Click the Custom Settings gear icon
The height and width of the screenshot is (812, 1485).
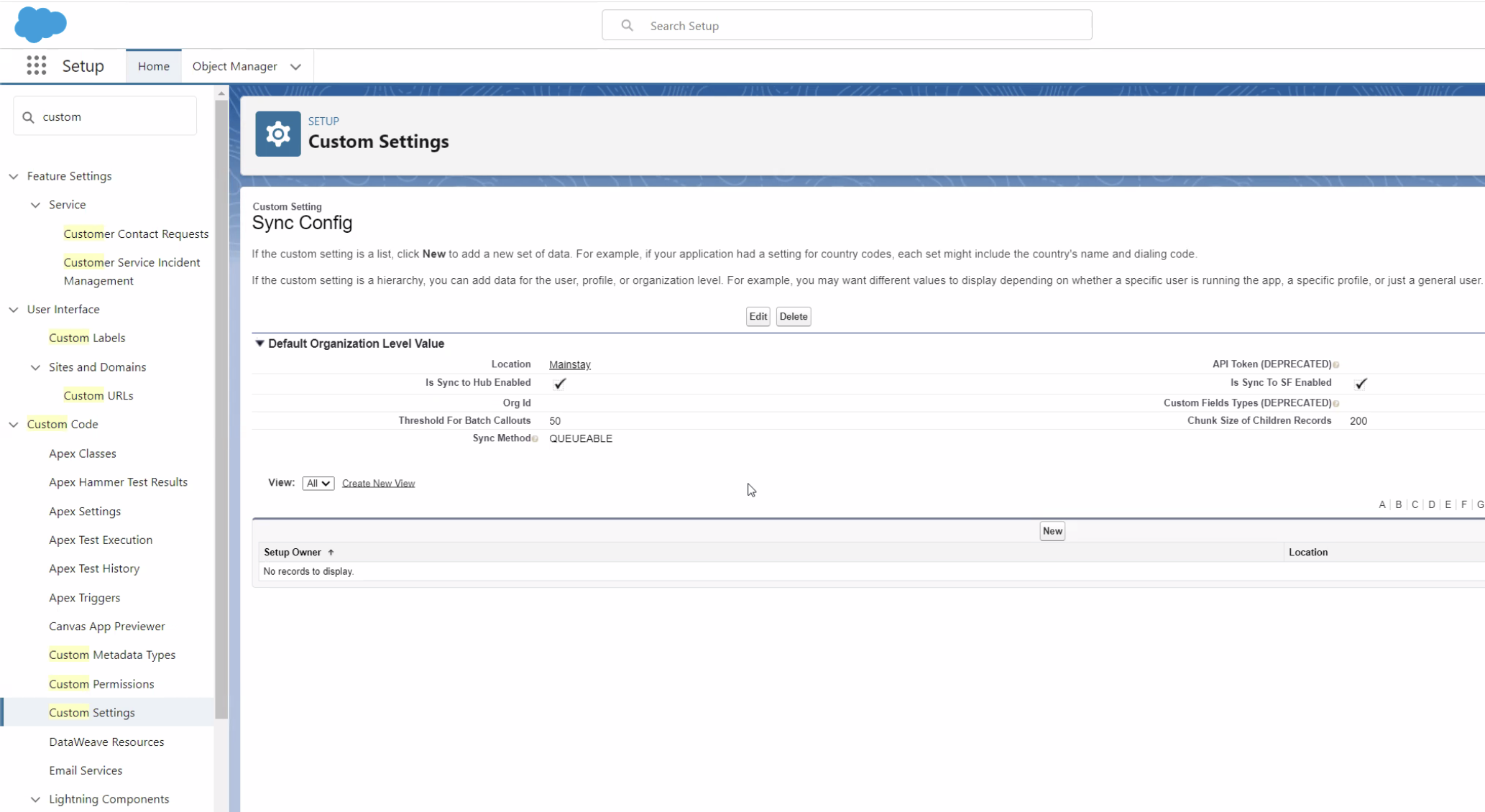coord(277,134)
